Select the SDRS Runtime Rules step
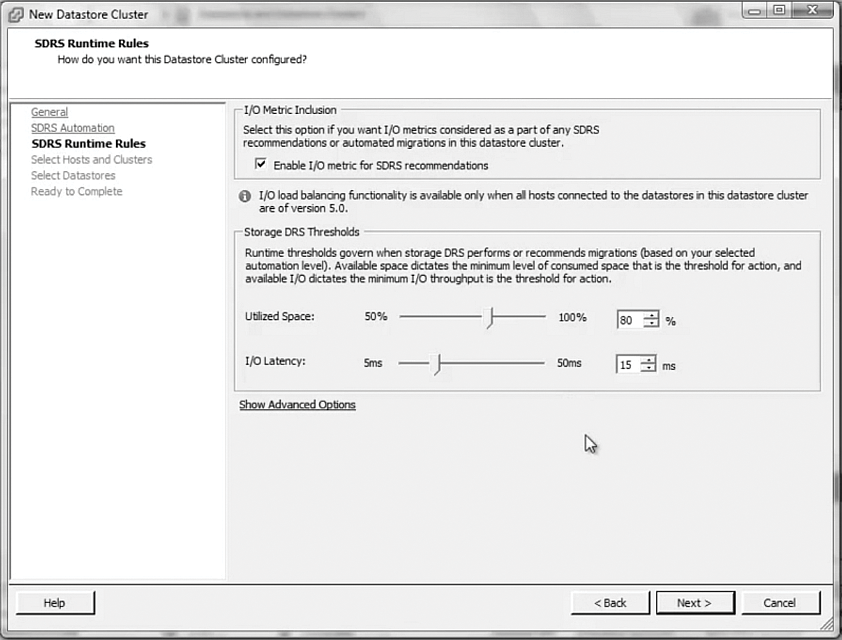 88,143
